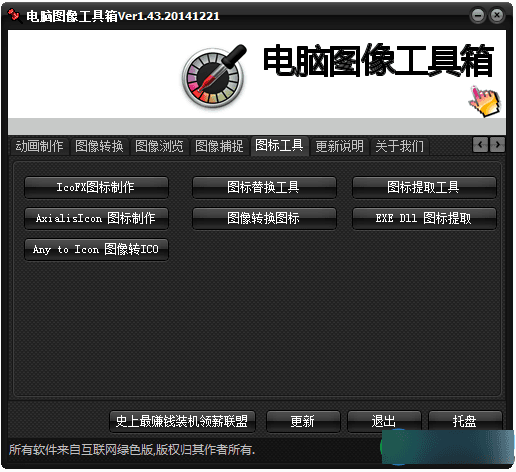Open 图像转换图标 tool
This screenshot has height=472, width=516.
[264, 218]
